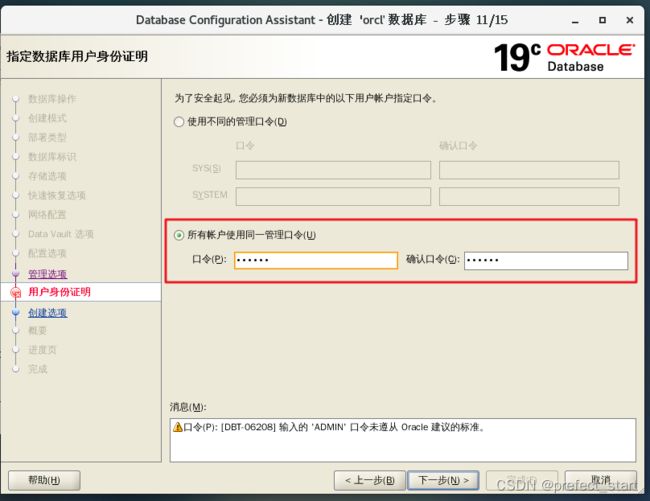Screen dimensions: 650x501
Task: Click 配置选项 step in sidebar
Action: [x=48, y=253]
